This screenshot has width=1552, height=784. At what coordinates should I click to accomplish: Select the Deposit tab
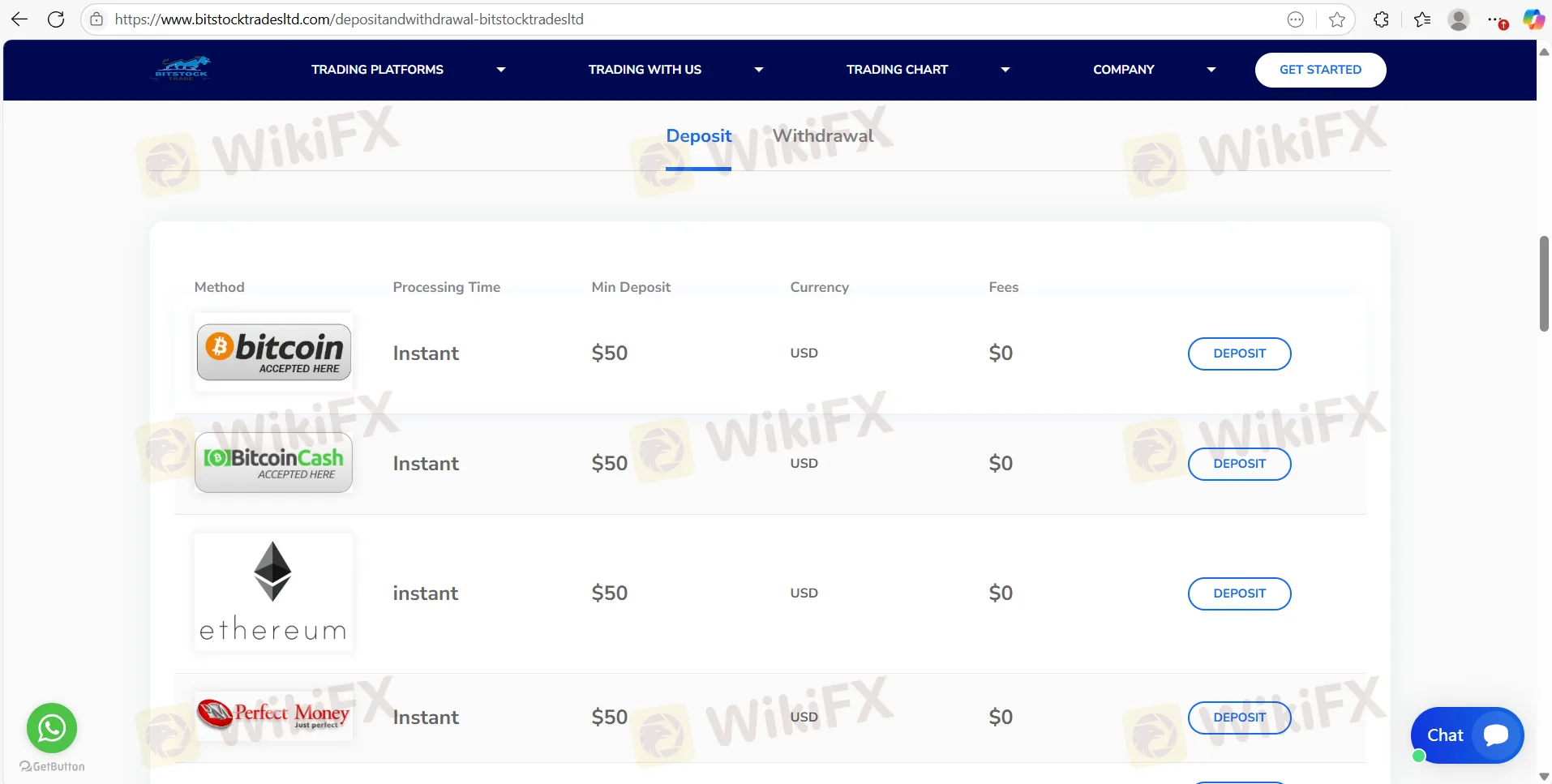pyautogui.click(x=698, y=135)
